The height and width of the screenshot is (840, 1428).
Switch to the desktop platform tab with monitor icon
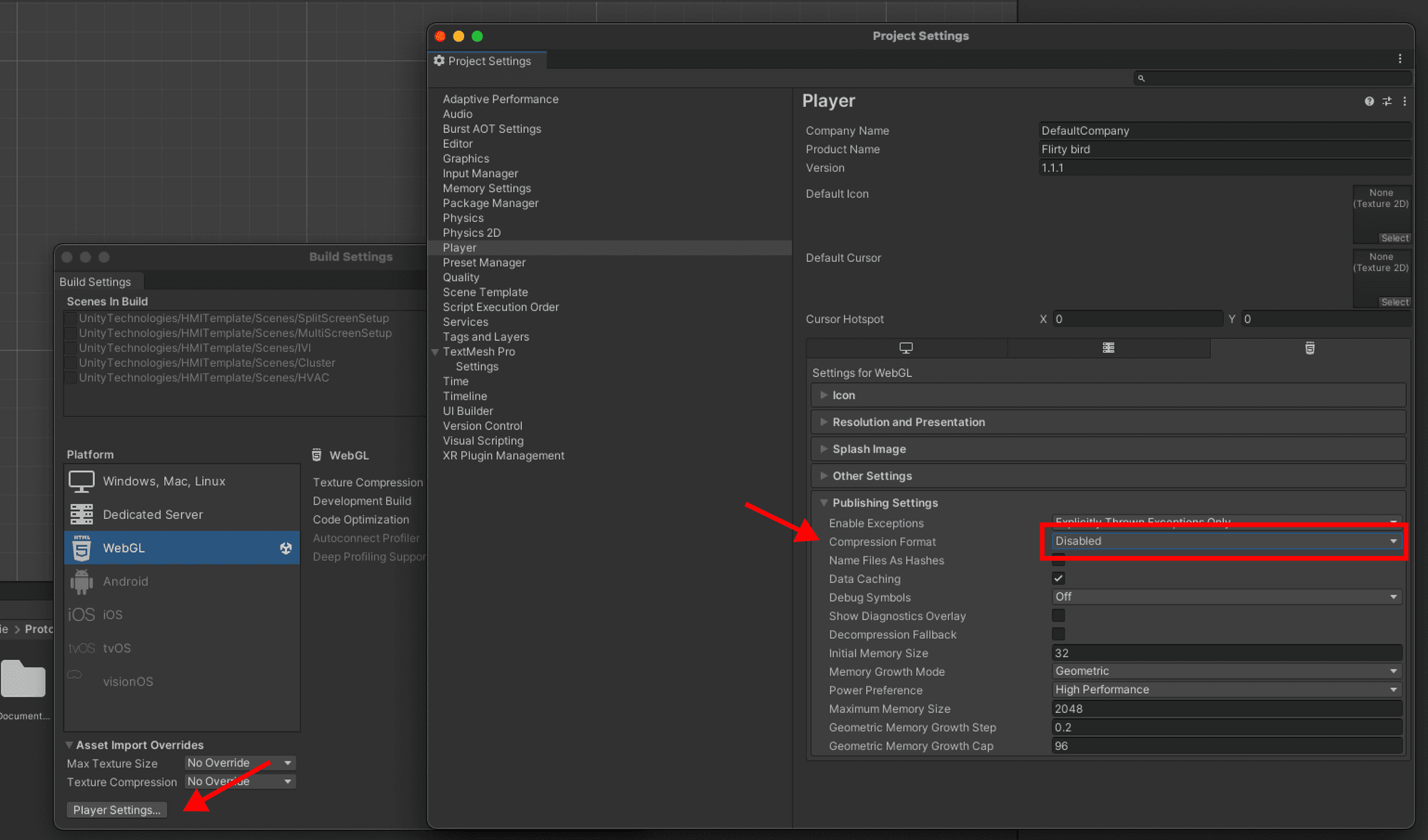click(x=906, y=348)
